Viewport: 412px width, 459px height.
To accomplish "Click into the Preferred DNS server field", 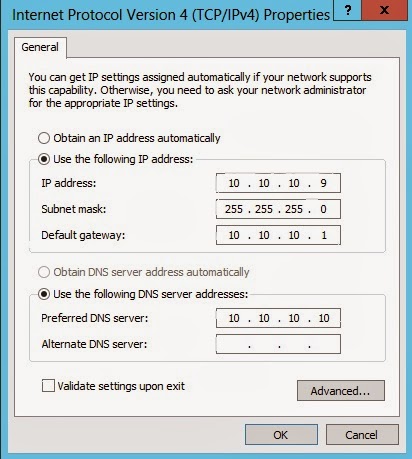I will (278, 318).
